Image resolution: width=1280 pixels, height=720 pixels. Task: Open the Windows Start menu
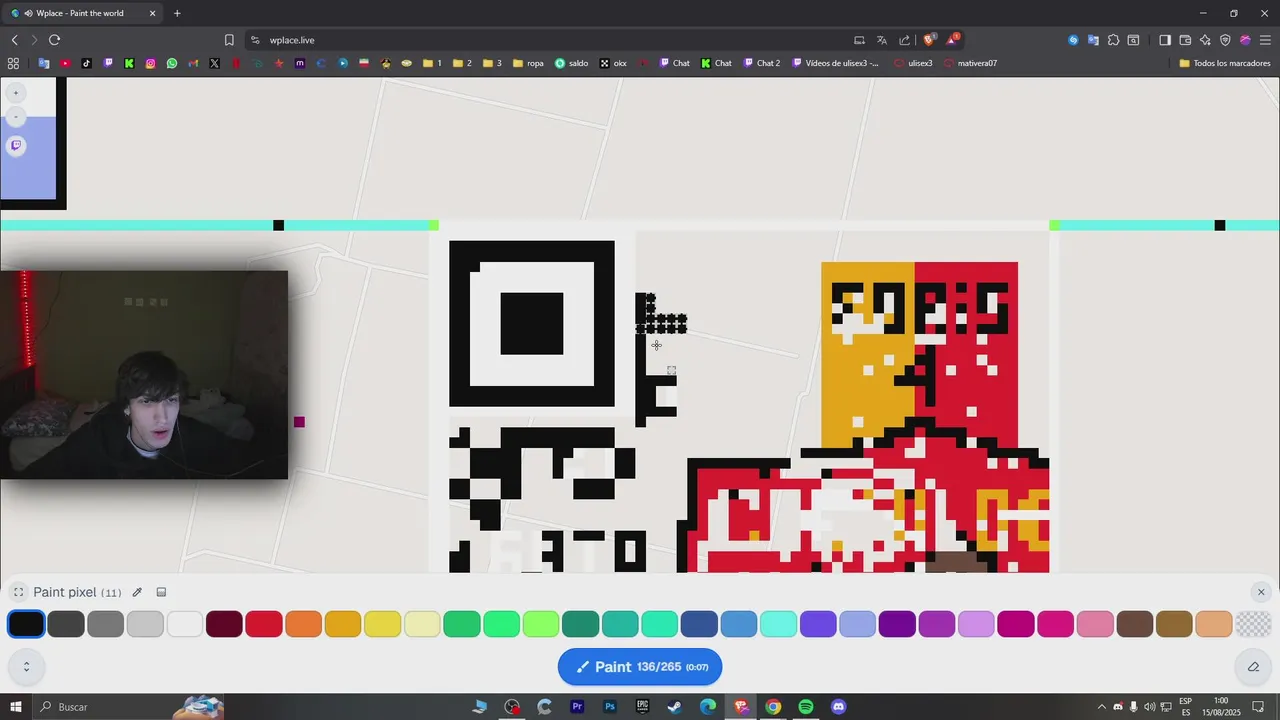(x=16, y=707)
